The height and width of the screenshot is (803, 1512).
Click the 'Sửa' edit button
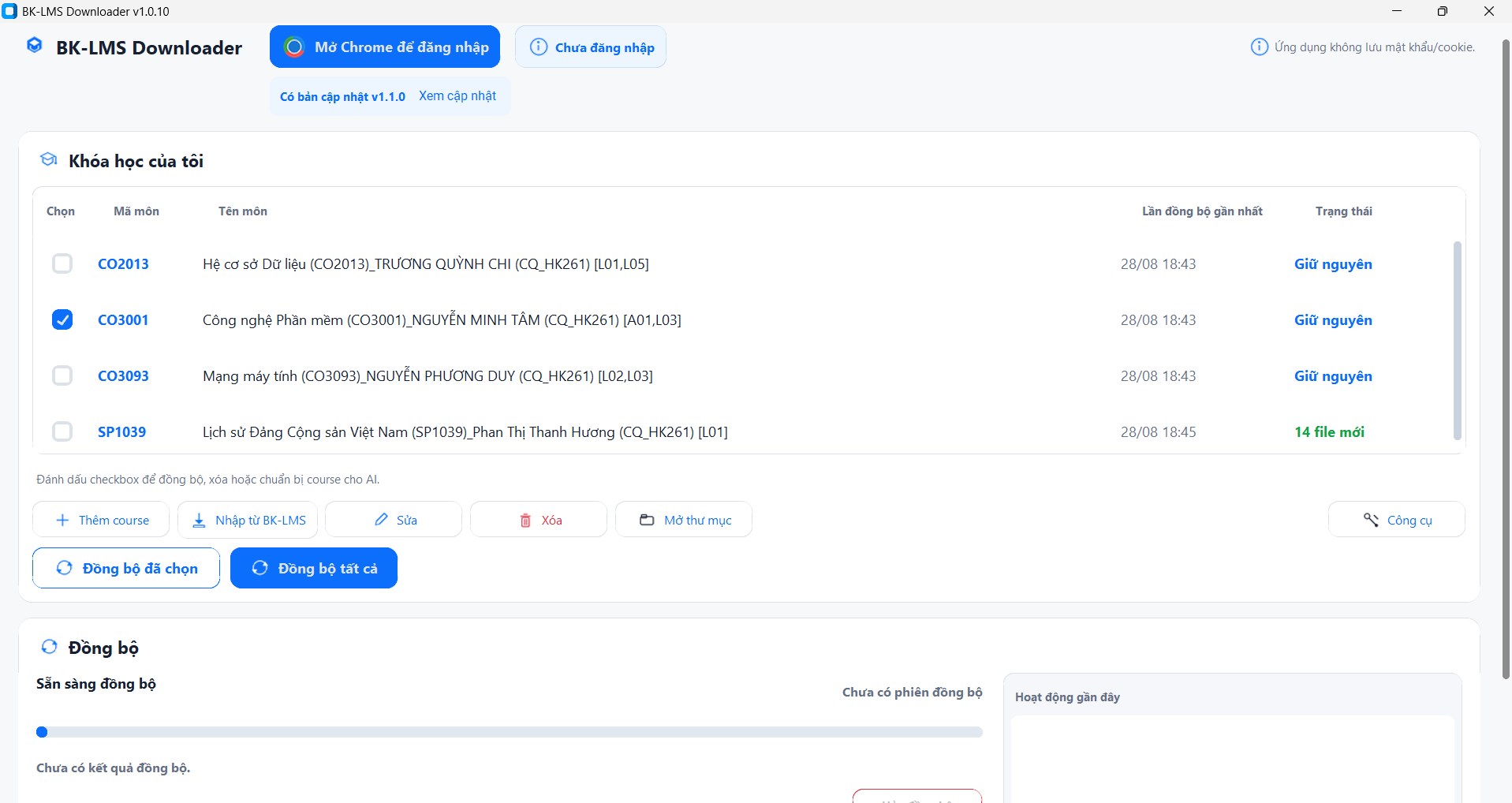pyautogui.click(x=394, y=519)
